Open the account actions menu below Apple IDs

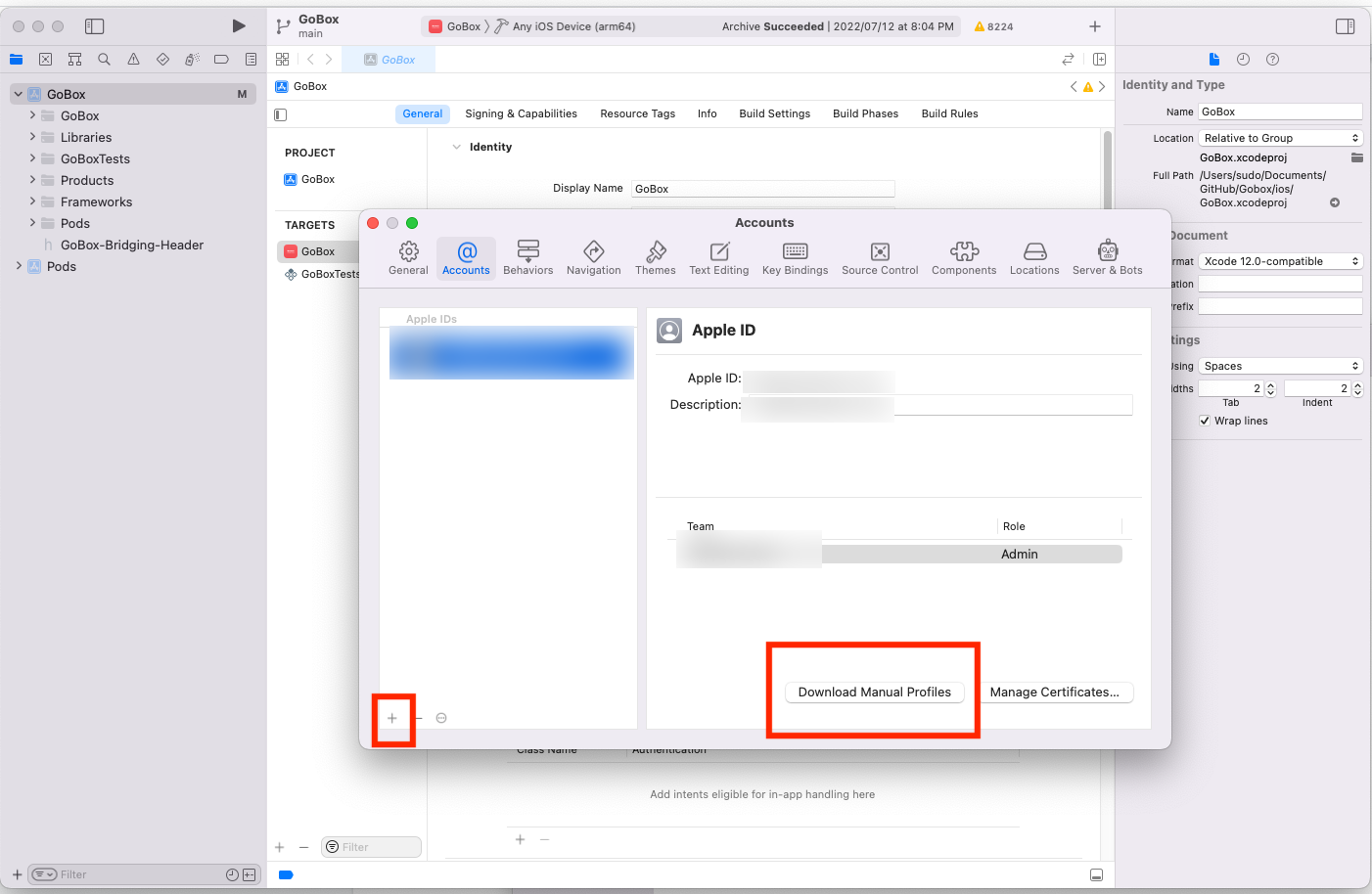(441, 718)
